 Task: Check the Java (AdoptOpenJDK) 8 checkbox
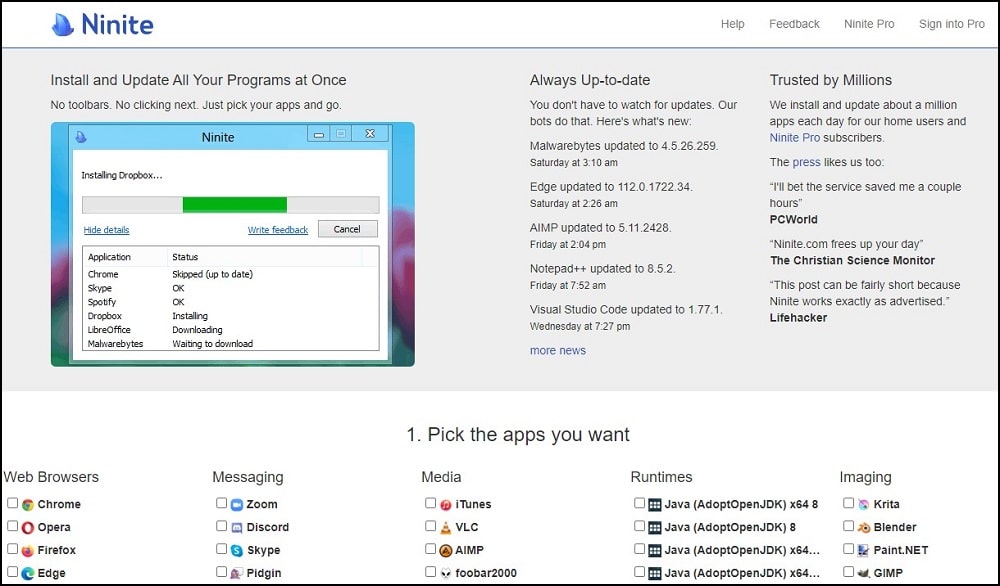coord(640,526)
